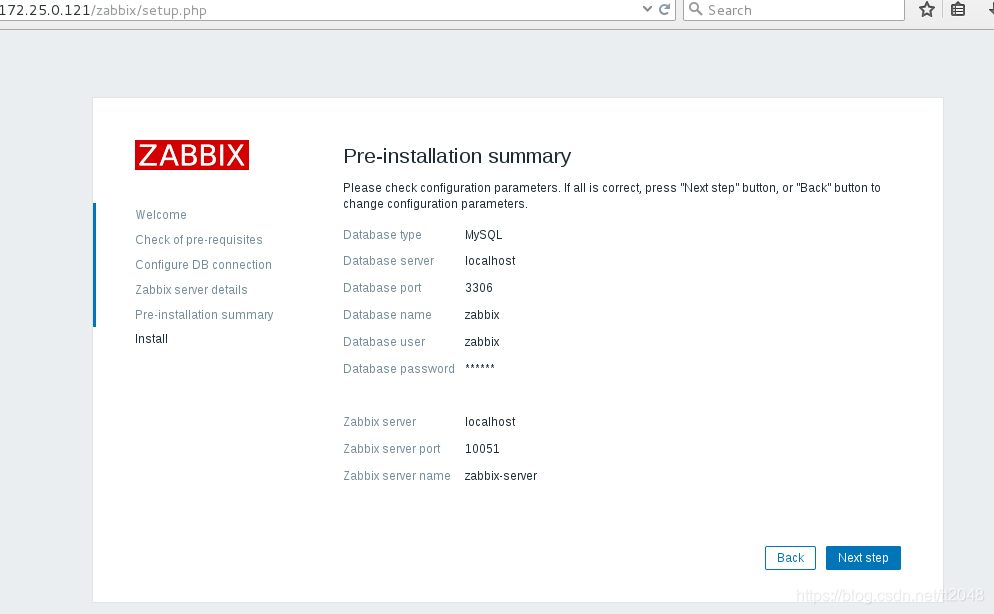Click the Database port label

[382, 288]
